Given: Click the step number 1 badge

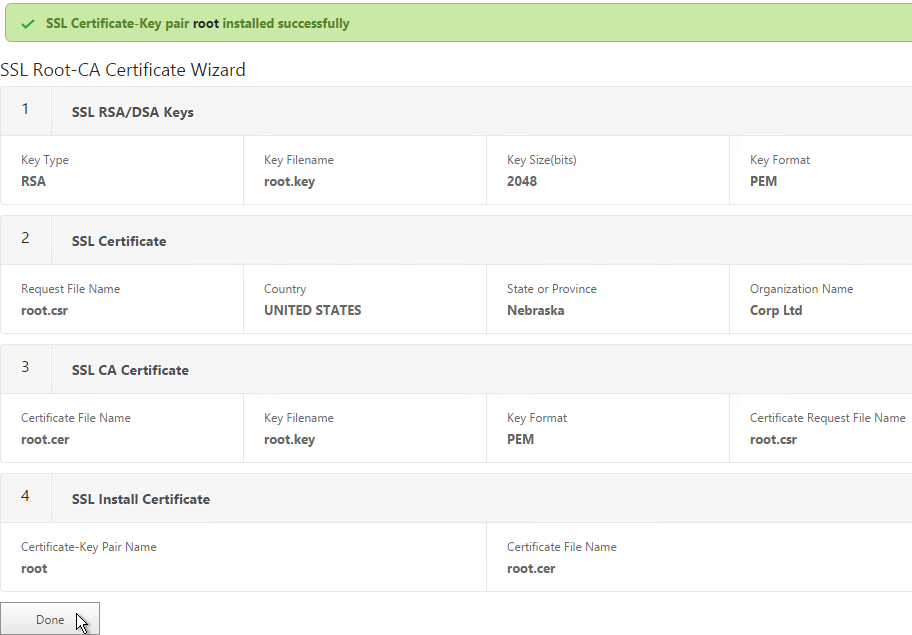Looking at the screenshot, I should tap(26, 109).
